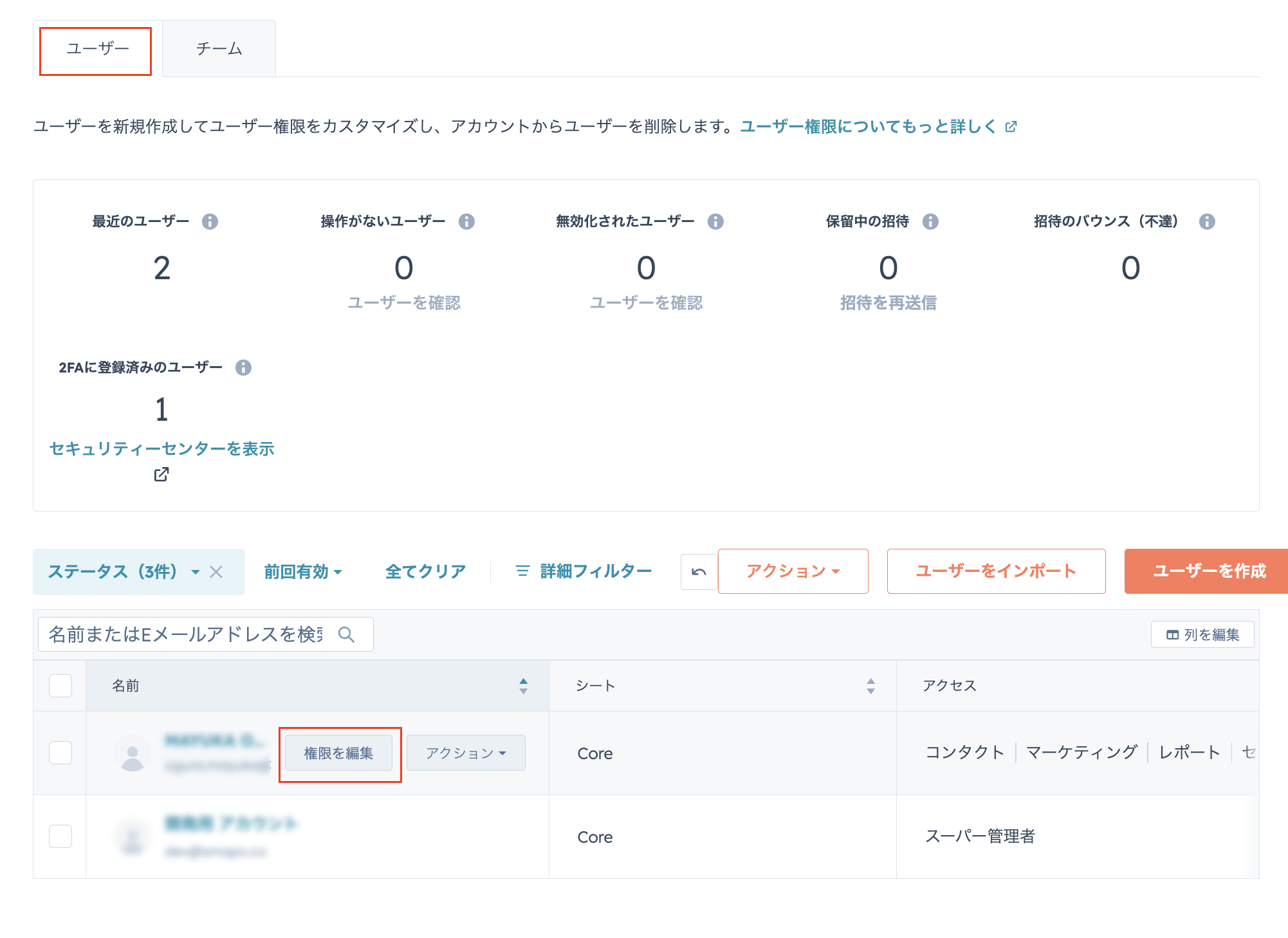Select checkbox for first user row
Screen dimensions: 1288x938
tap(60, 753)
